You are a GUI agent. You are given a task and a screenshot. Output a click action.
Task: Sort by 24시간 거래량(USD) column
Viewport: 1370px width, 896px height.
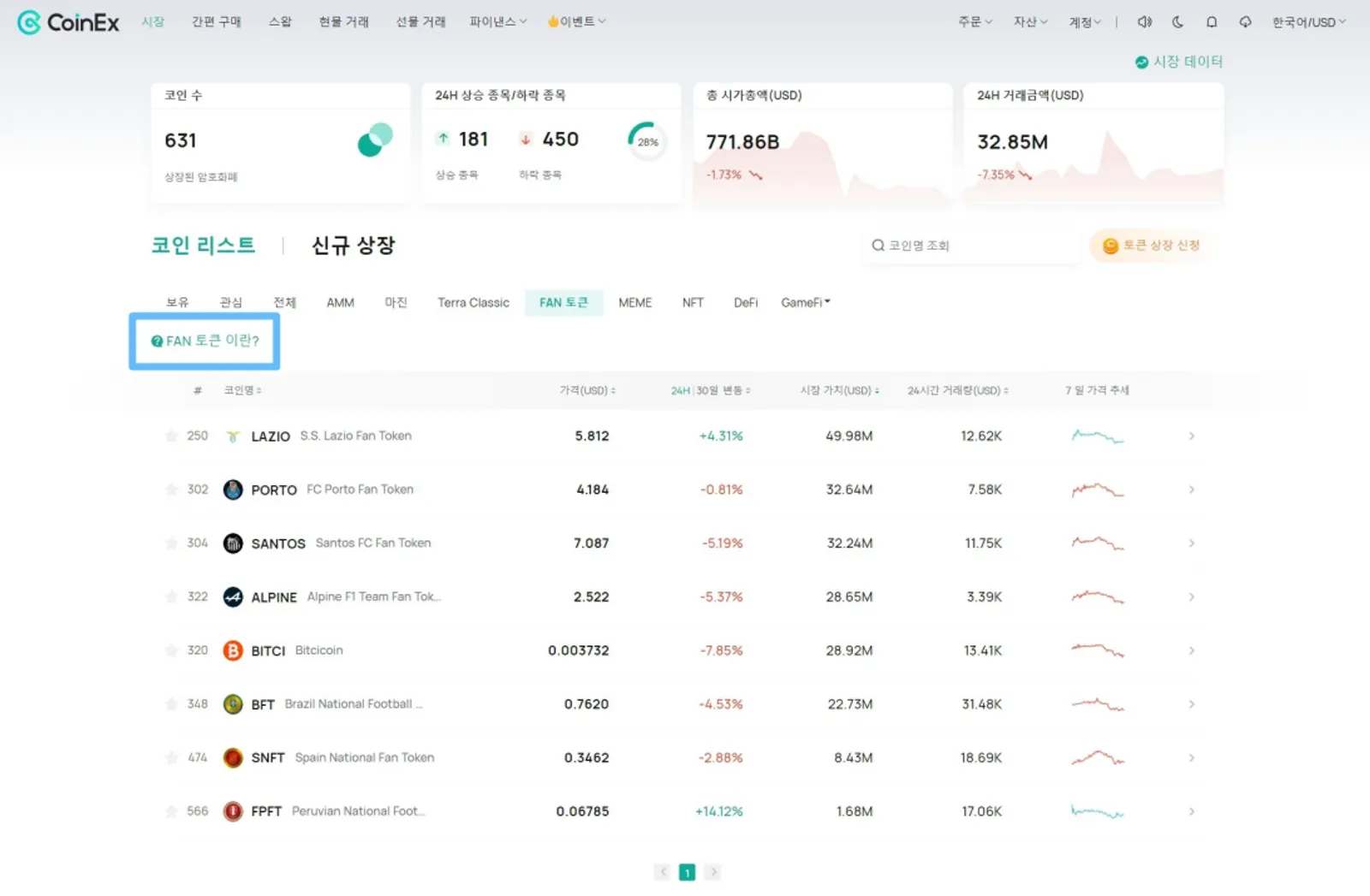coord(958,391)
